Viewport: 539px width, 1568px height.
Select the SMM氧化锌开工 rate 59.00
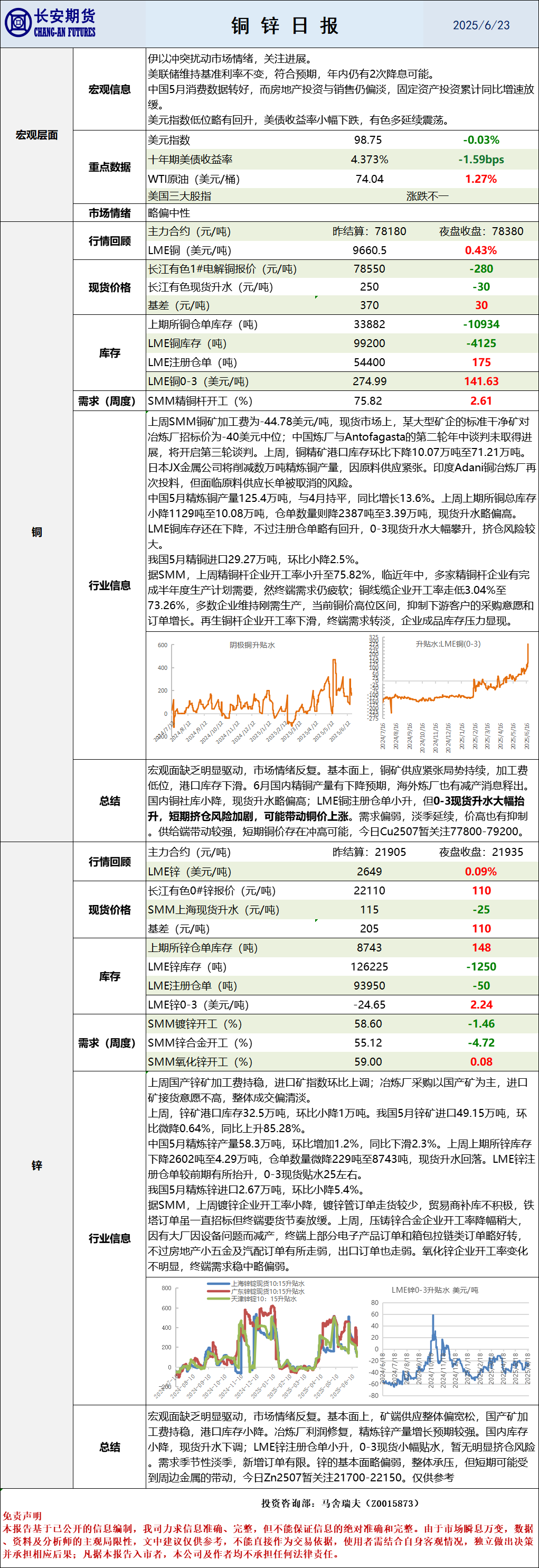(x=368, y=1061)
